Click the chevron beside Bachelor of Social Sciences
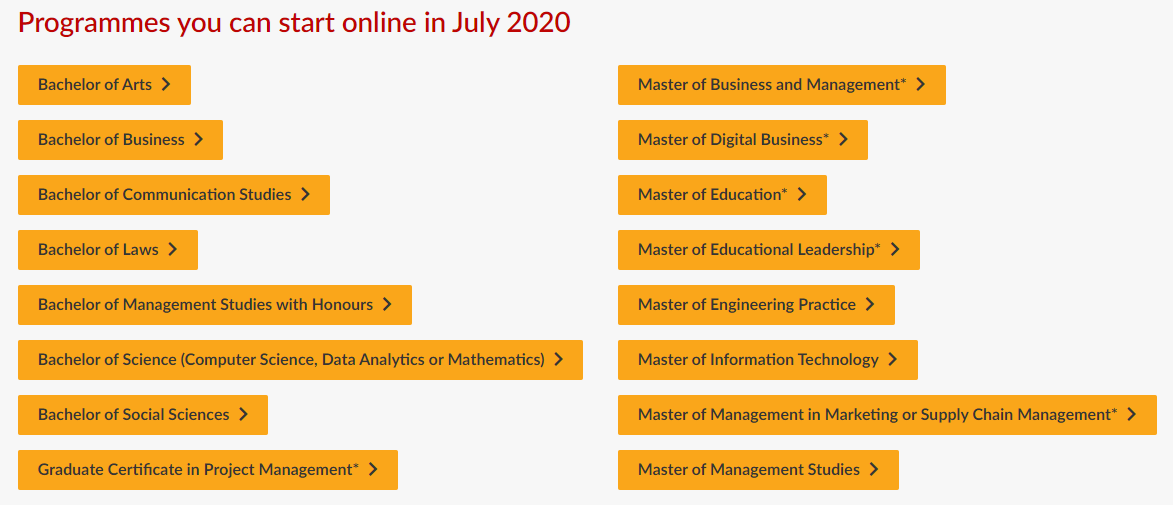 (243, 415)
